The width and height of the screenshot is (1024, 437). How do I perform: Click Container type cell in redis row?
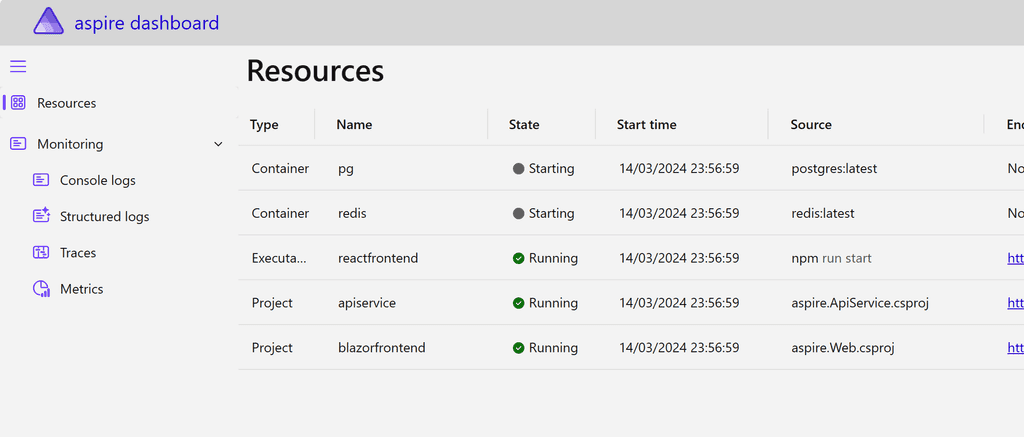coord(280,214)
